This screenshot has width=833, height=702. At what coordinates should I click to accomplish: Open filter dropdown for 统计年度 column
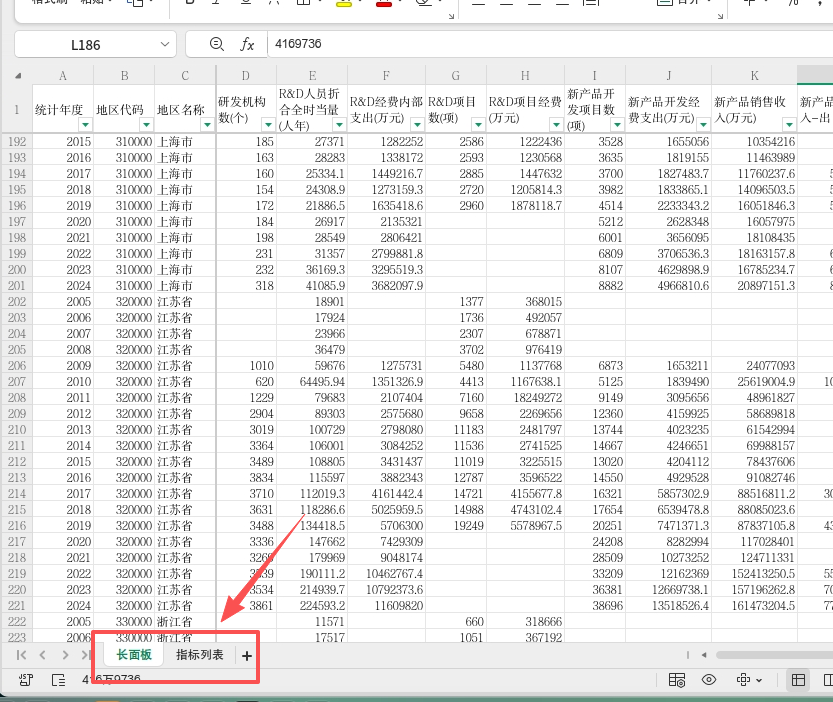(85, 125)
